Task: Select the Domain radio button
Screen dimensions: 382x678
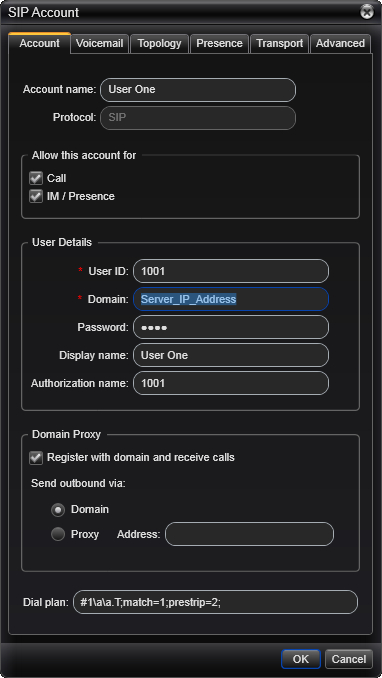Action: click(58, 510)
